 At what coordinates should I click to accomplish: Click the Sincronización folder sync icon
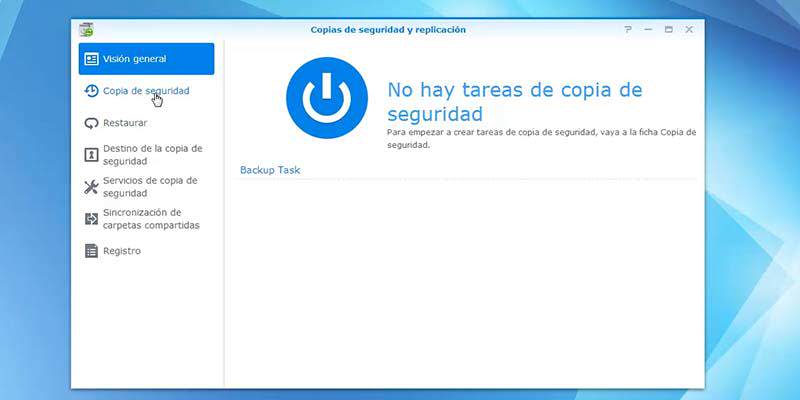[x=91, y=219]
